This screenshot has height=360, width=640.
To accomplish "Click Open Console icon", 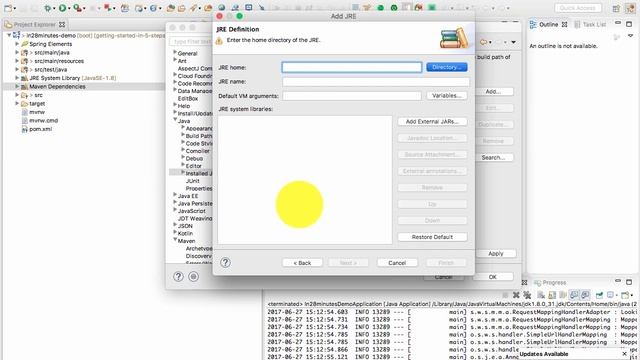I will (624, 295).
